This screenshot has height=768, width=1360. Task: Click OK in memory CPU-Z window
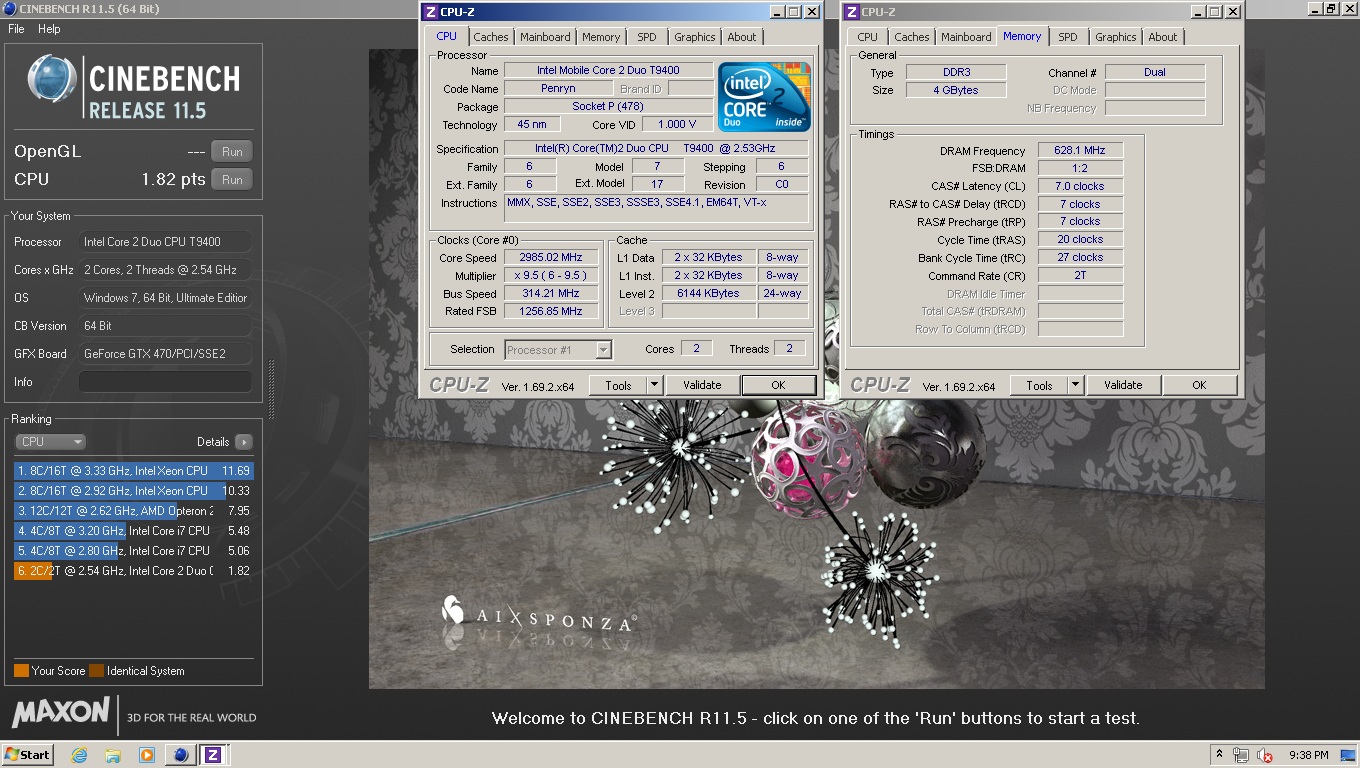point(1199,385)
